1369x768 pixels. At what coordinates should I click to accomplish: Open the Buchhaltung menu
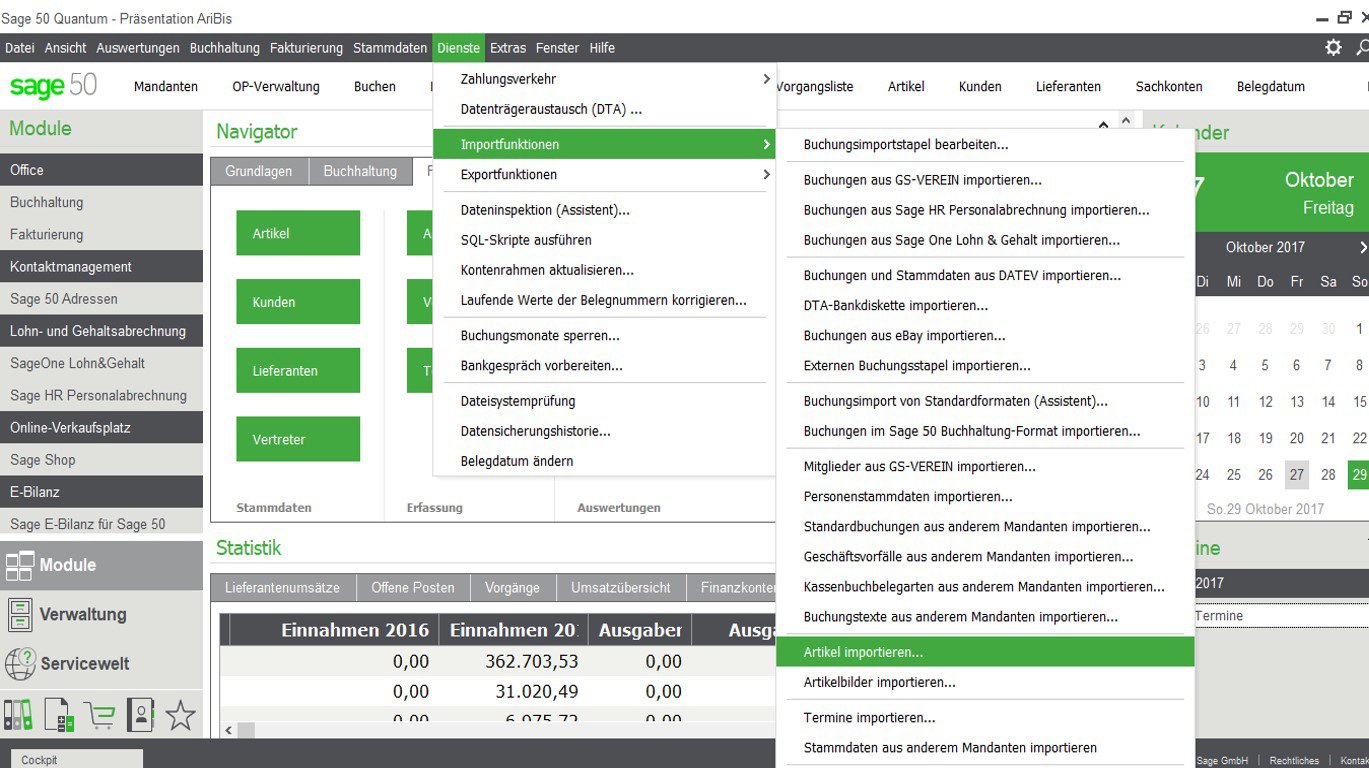[225, 48]
